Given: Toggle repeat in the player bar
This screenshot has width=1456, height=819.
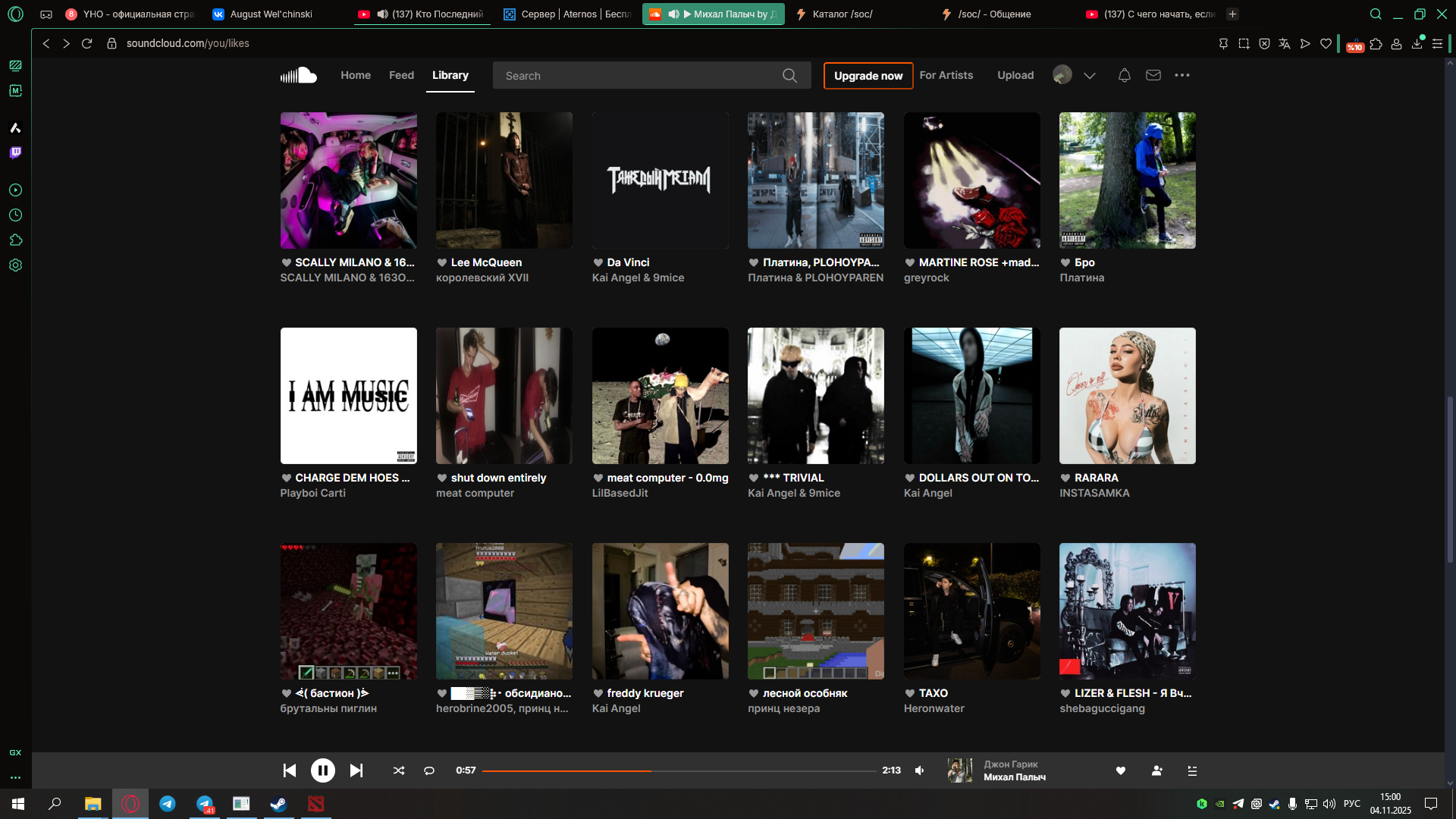Looking at the screenshot, I should pos(429,770).
